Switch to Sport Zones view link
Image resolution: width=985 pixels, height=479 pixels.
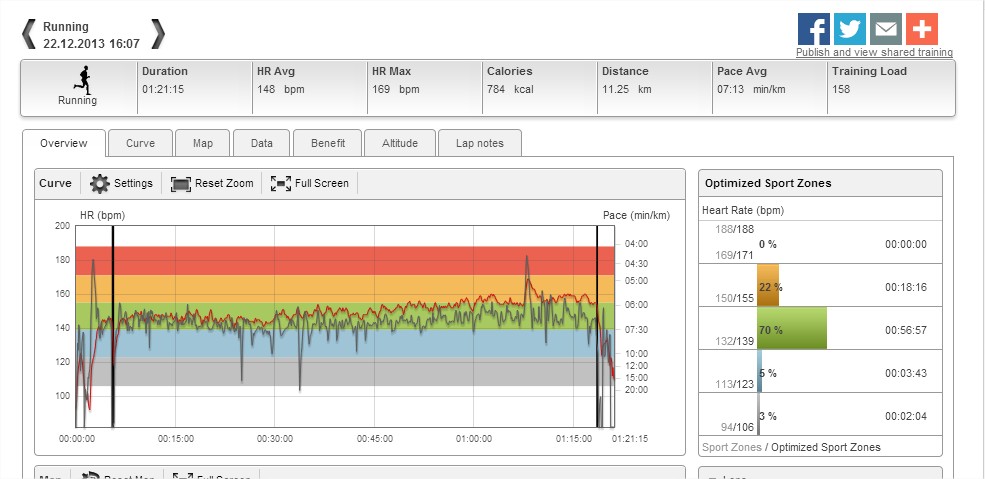click(x=731, y=447)
